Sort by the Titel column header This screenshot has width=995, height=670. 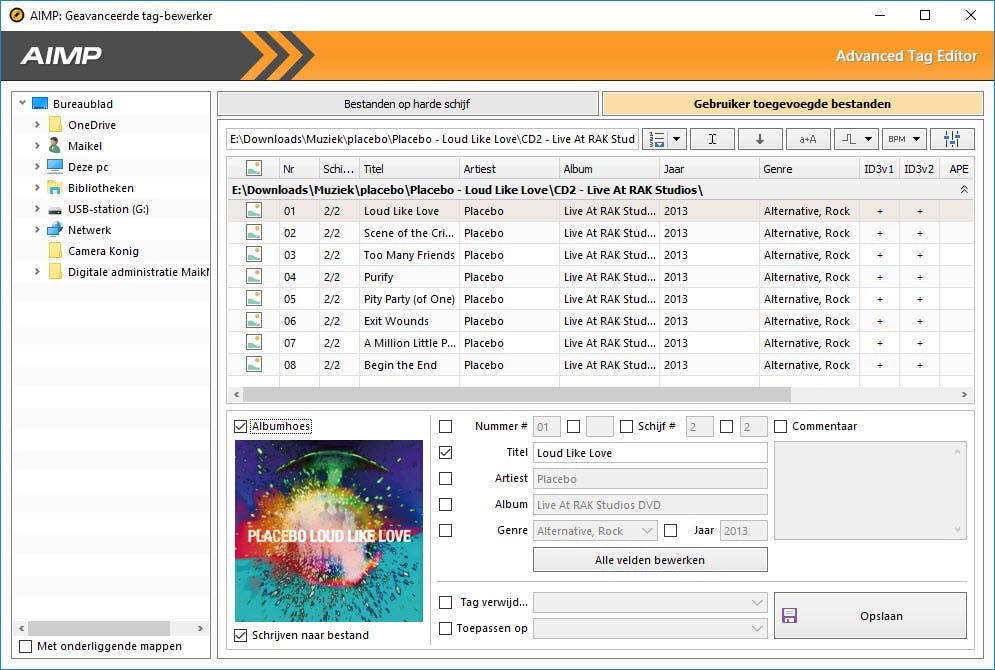pyautogui.click(x=409, y=169)
